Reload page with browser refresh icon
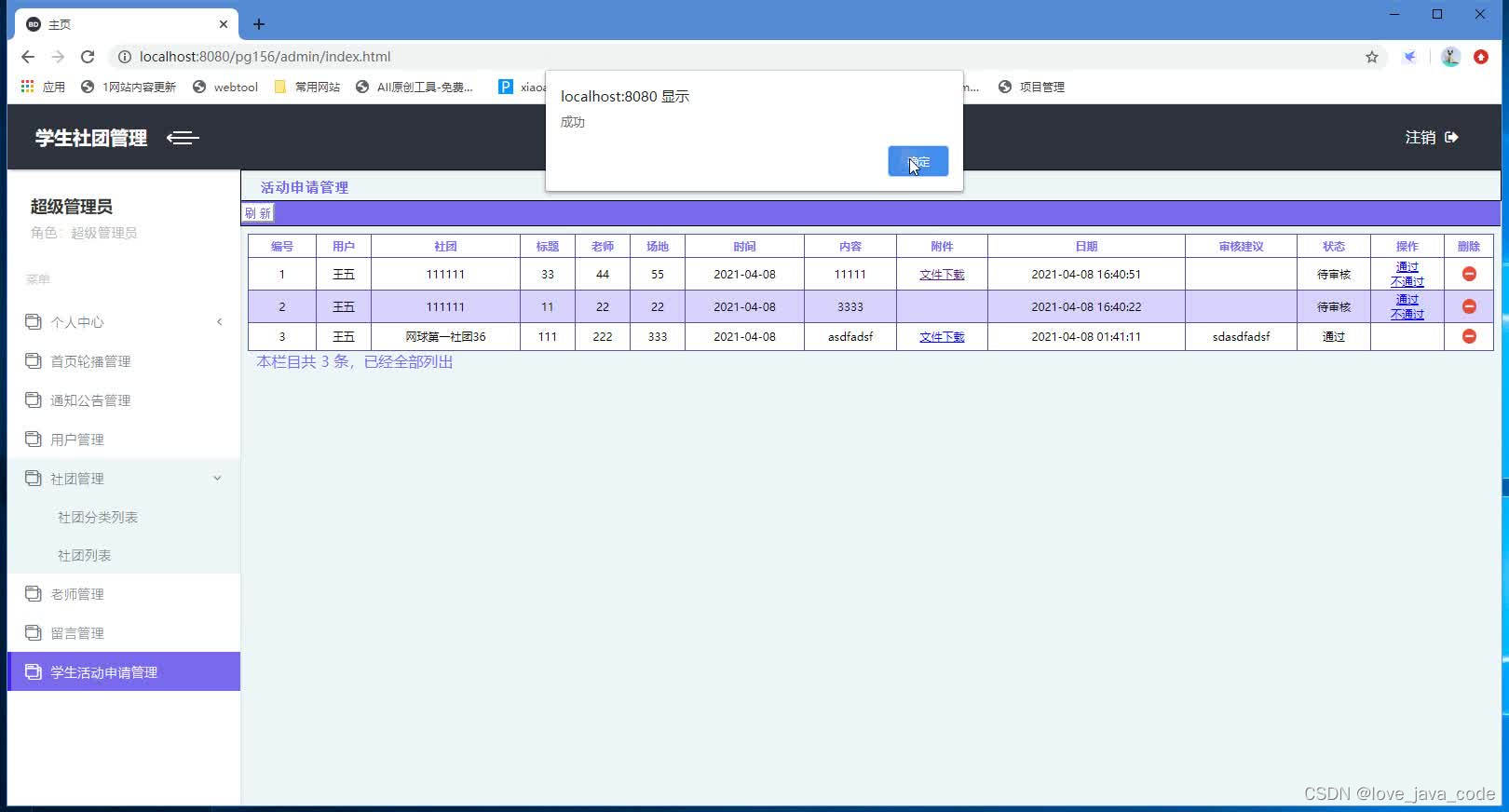Viewport: 1509px width, 812px height. pyautogui.click(x=88, y=57)
